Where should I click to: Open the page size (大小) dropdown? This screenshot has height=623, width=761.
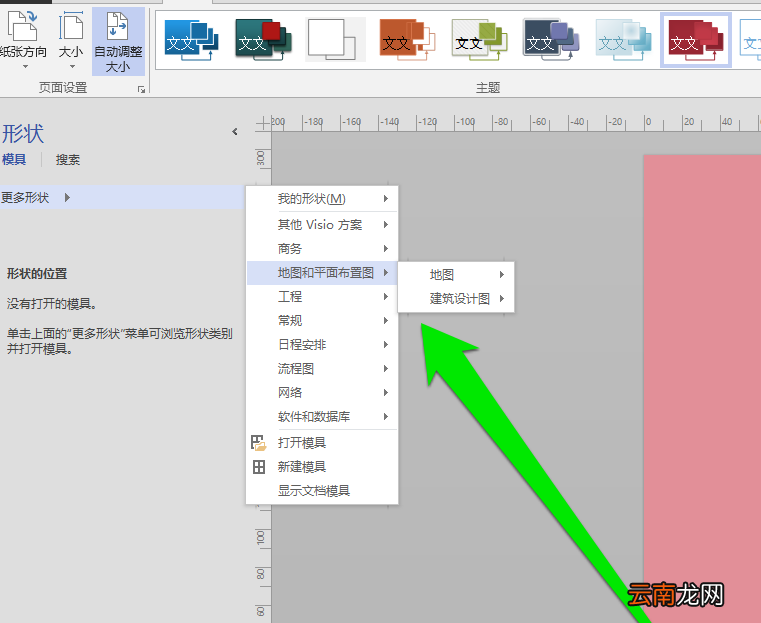point(71,41)
